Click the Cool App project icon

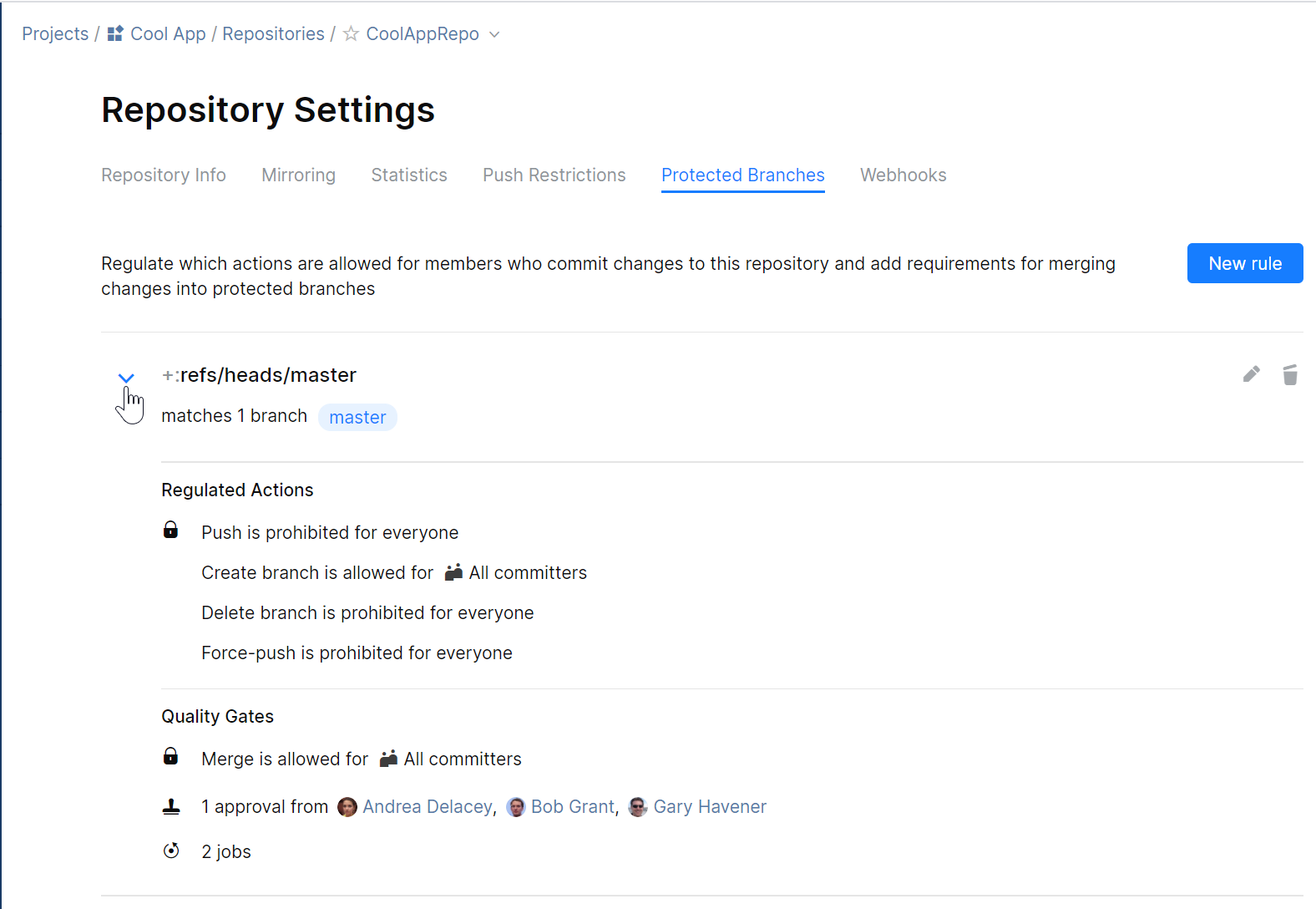coord(115,34)
